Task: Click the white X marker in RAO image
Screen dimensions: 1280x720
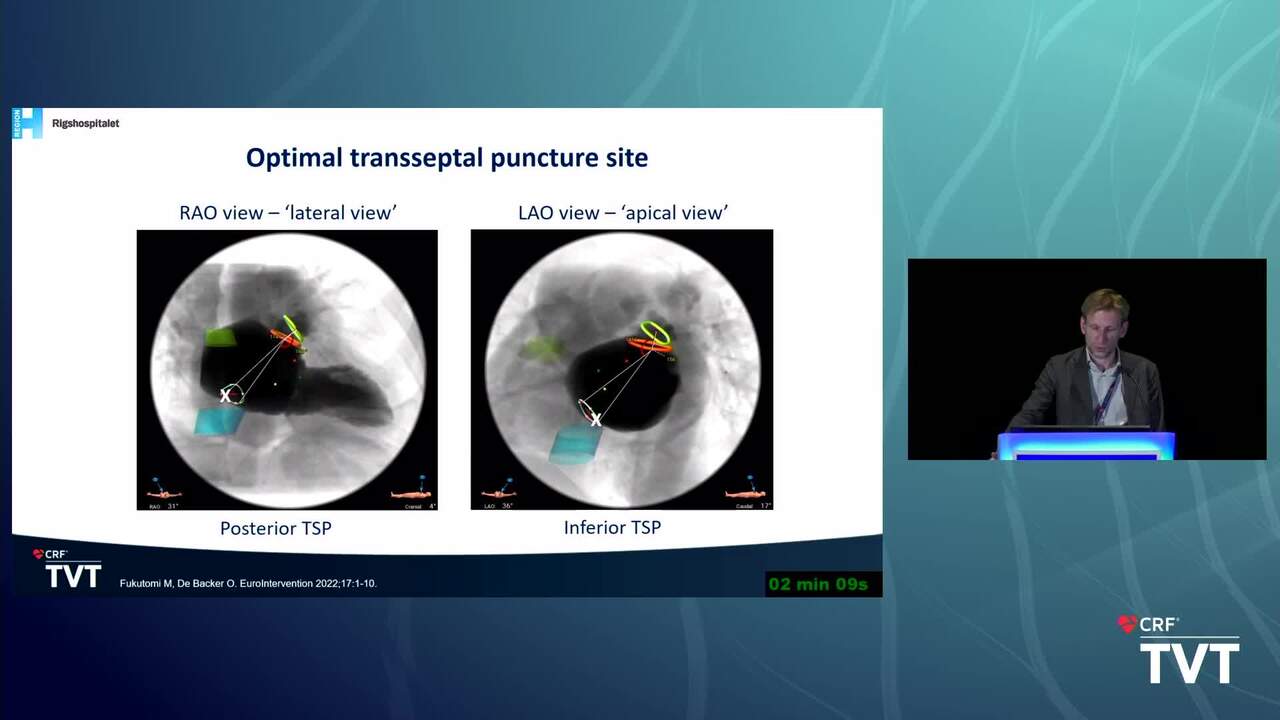Action: click(225, 396)
